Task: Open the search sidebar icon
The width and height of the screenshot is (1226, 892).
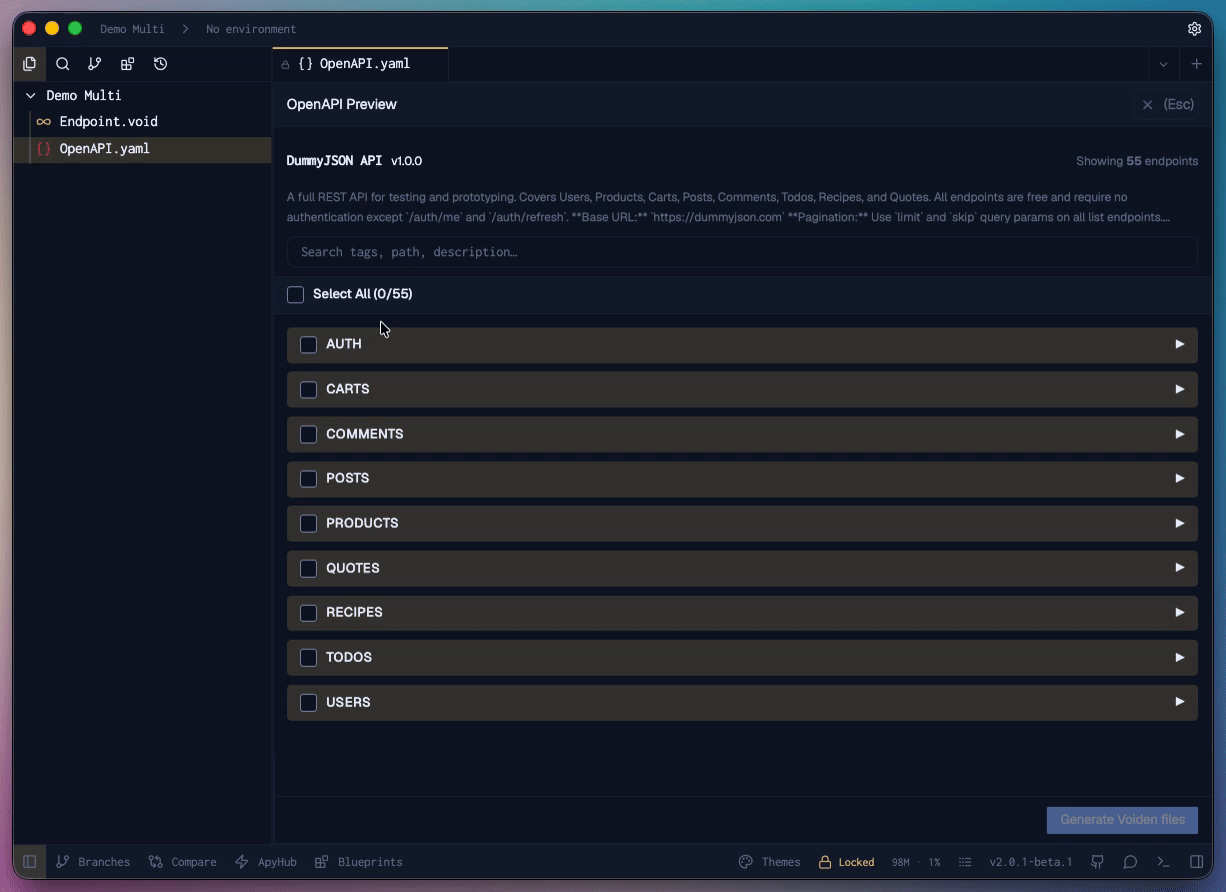Action: [62, 64]
